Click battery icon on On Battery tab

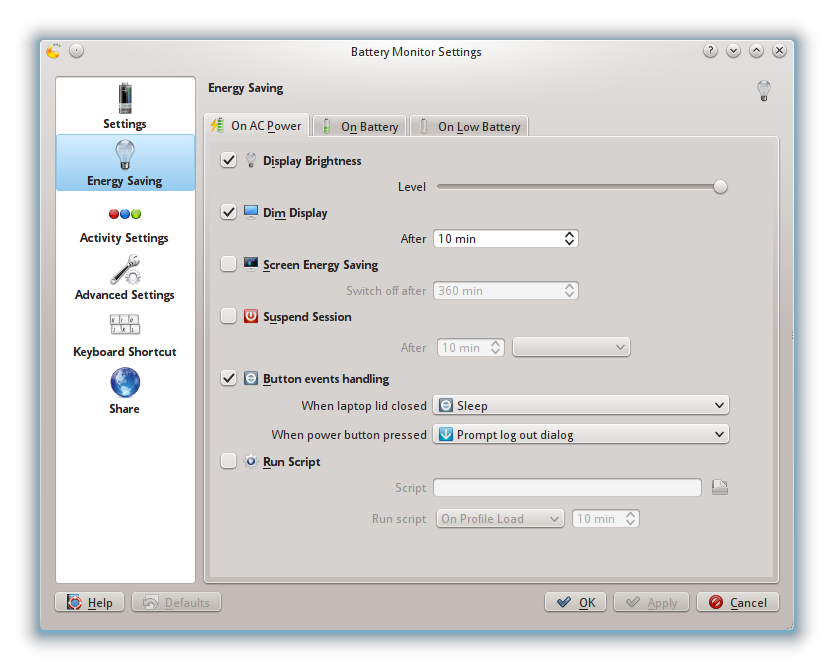click(x=327, y=127)
